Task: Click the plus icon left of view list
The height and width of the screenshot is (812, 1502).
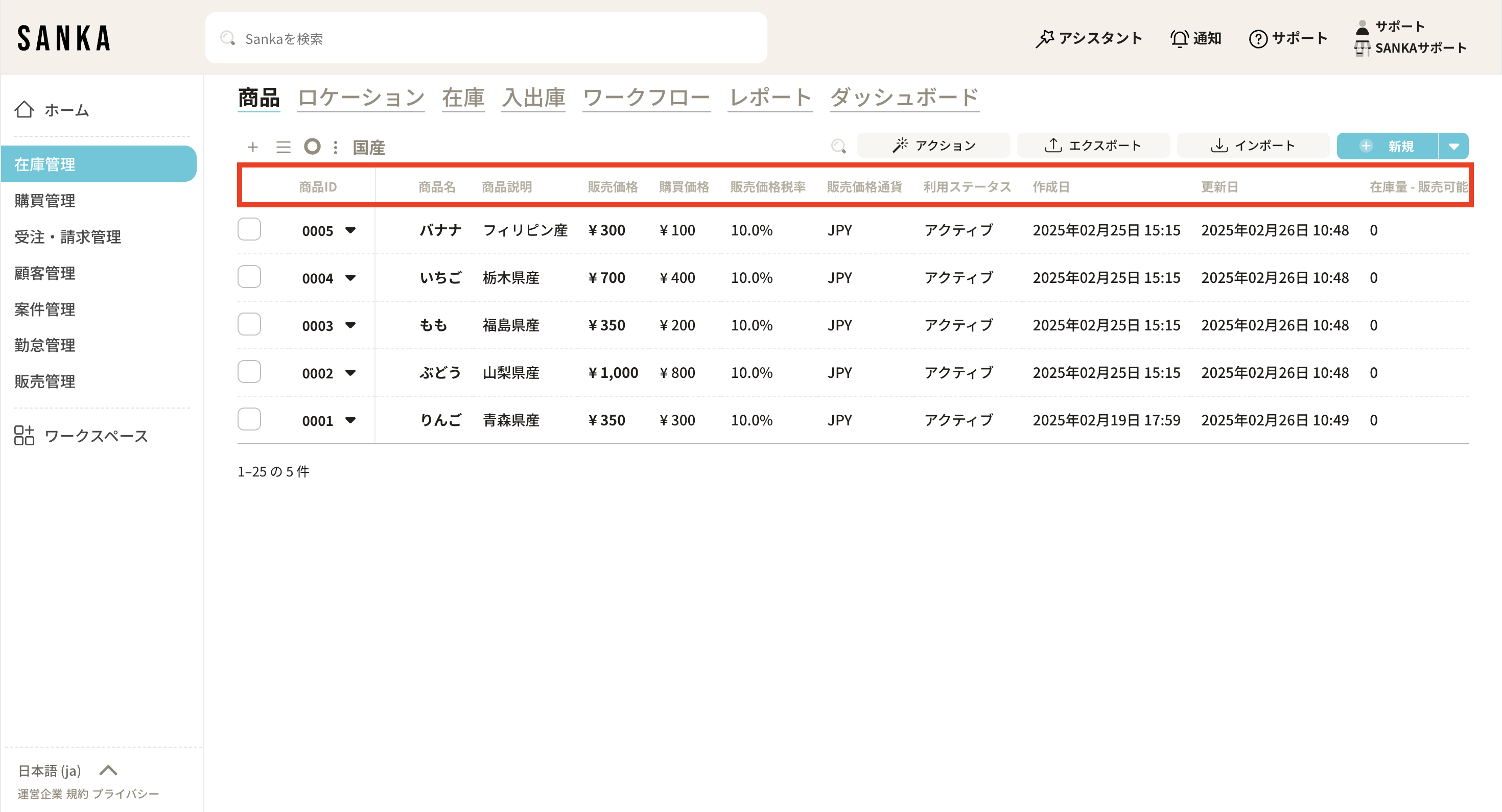Action: (x=252, y=147)
